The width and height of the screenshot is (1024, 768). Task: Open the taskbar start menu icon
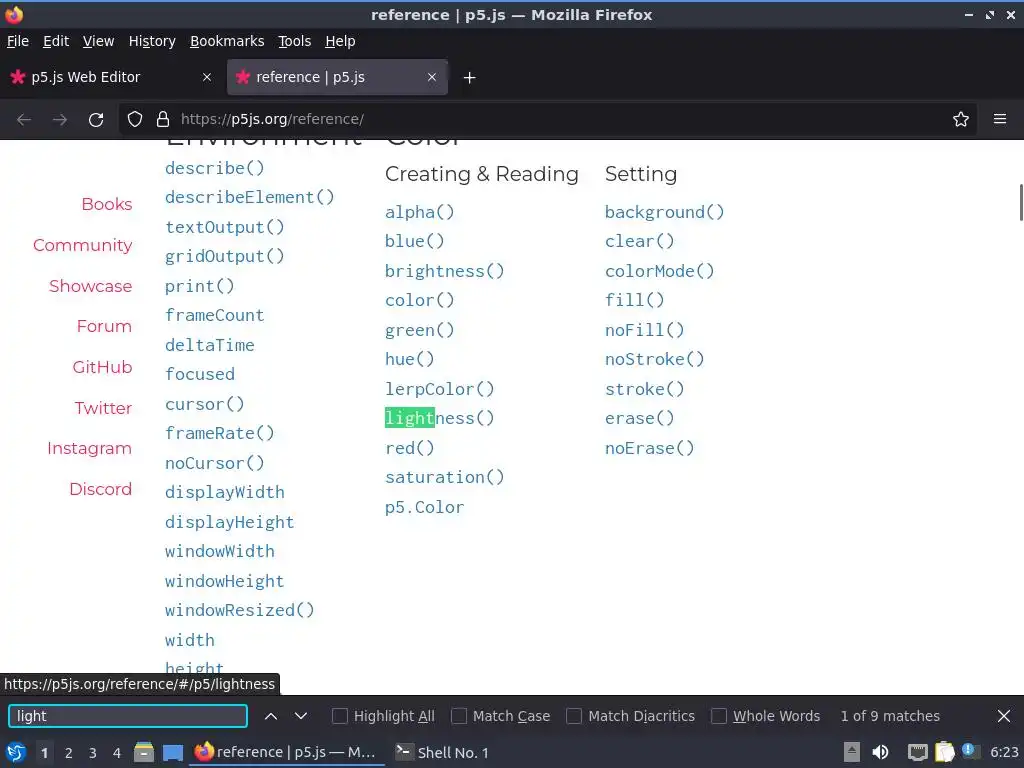click(15, 753)
